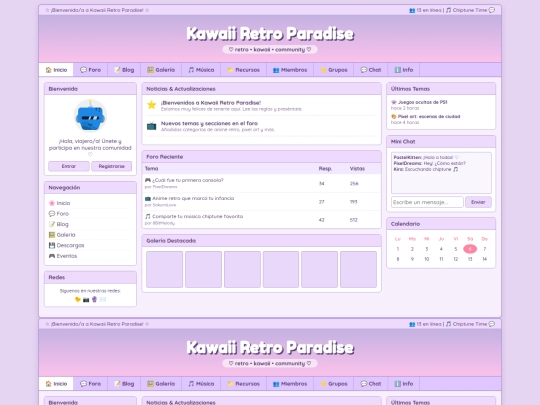Click the blue robot avatar in Bienvenida

(x=90, y=116)
